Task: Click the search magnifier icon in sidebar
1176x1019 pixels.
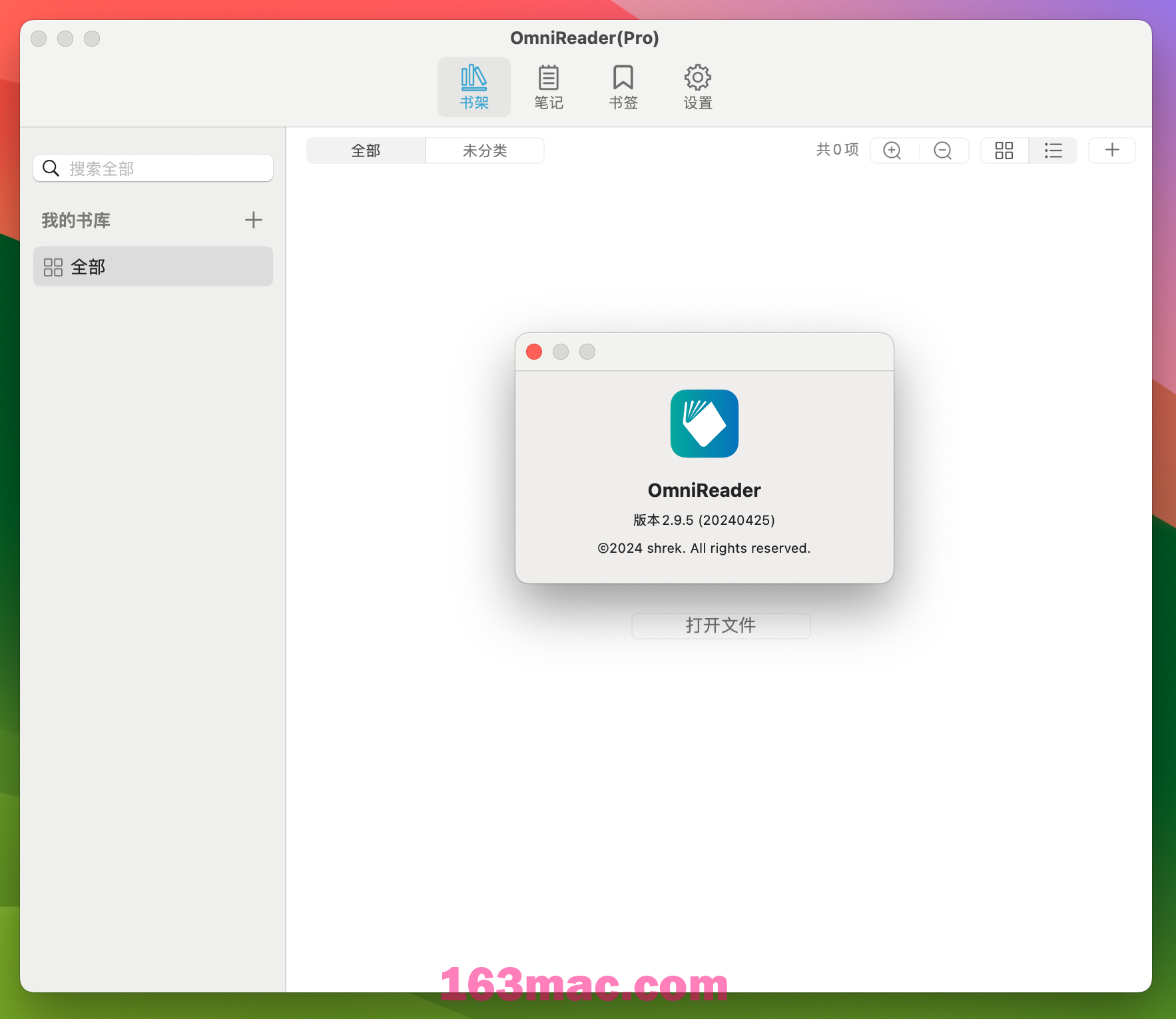Action: (51, 168)
